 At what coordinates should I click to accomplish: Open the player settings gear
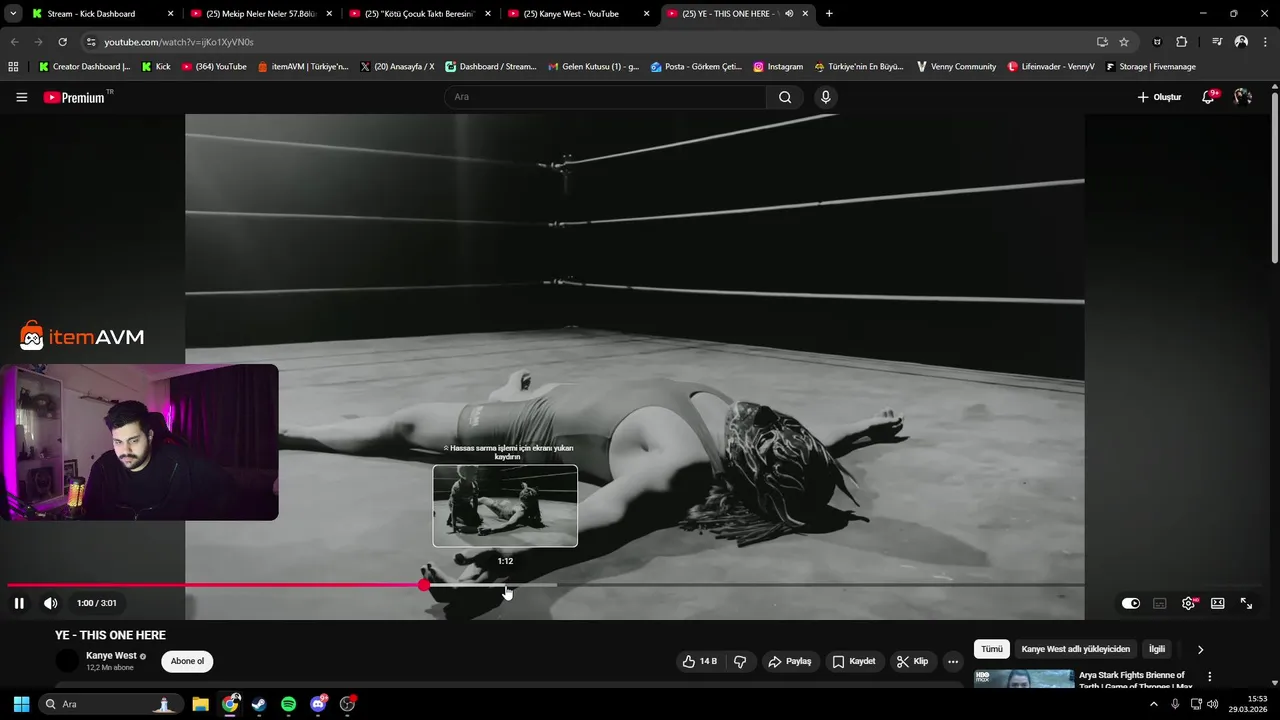coord(1188,603)
